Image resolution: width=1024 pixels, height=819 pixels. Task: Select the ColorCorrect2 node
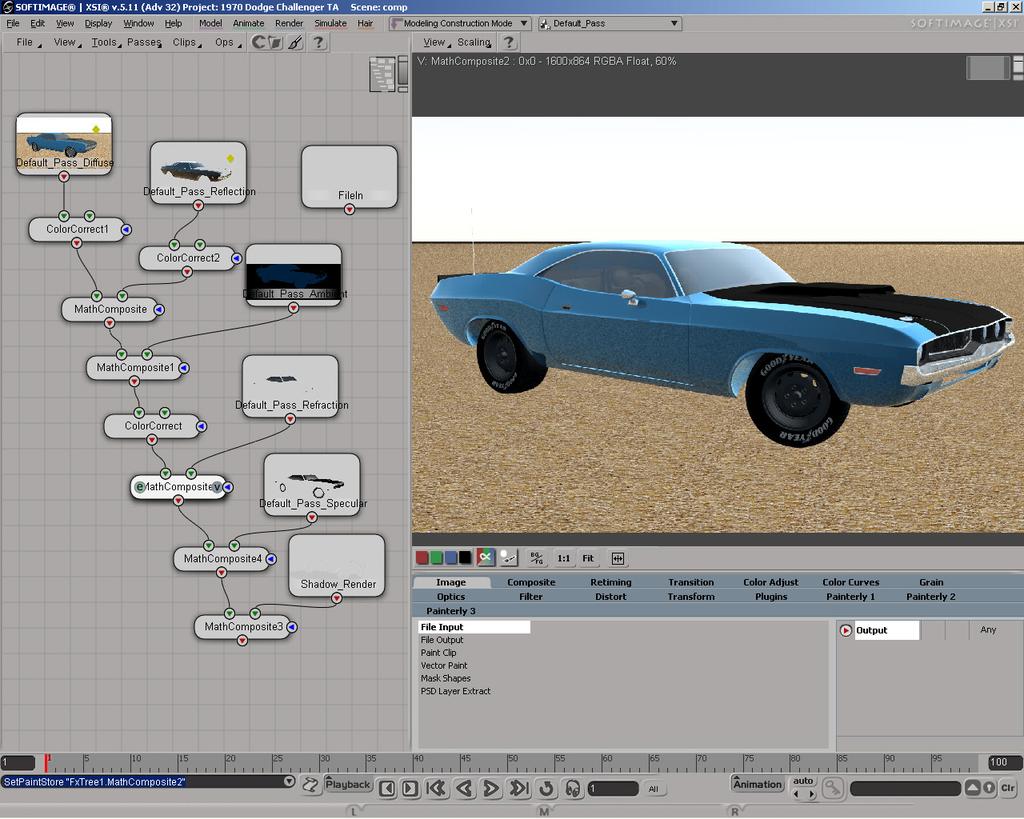(x=188, y=258)
